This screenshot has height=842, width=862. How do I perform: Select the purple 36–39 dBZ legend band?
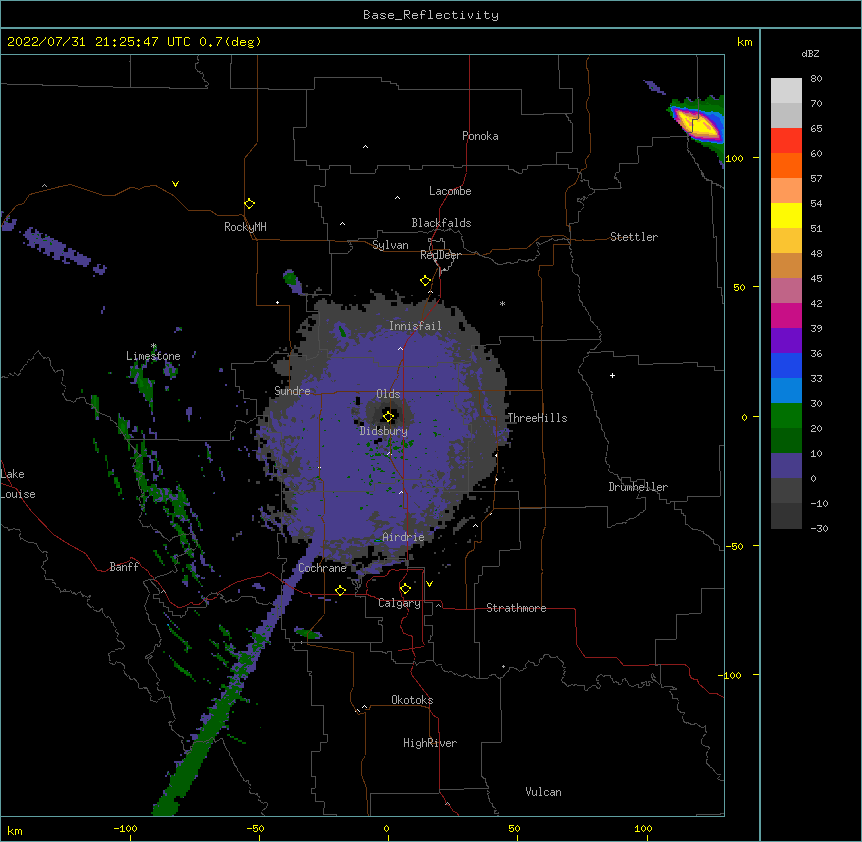[786, 340]
